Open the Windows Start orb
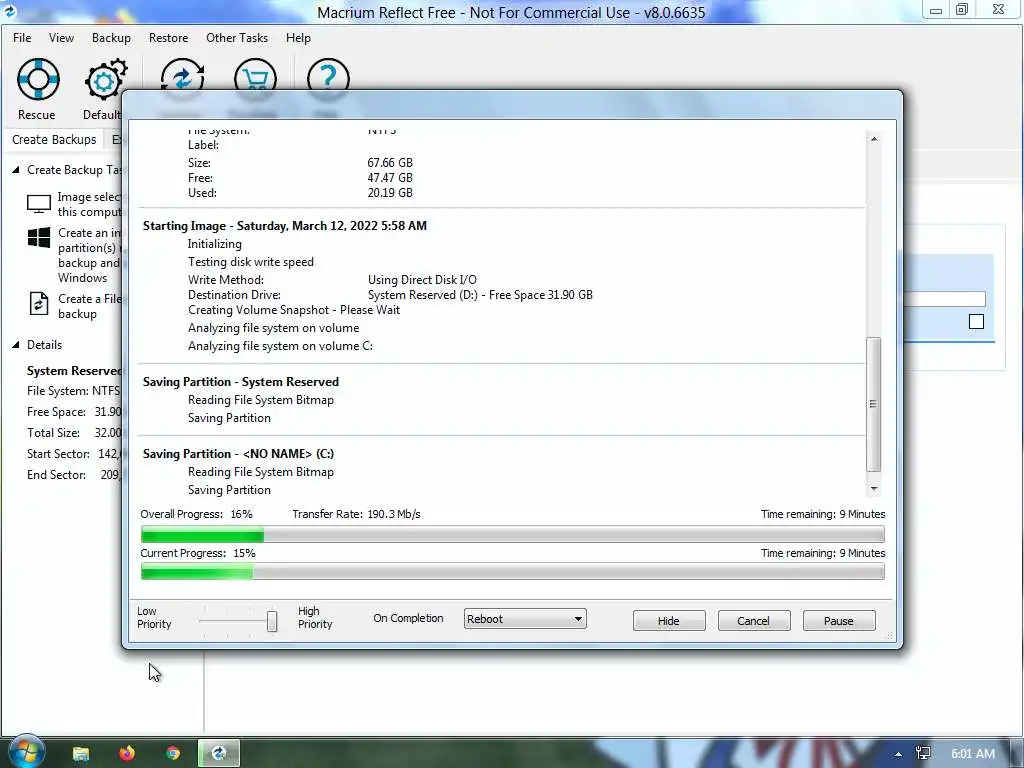 pyautogui.click(x=25, y=752)
